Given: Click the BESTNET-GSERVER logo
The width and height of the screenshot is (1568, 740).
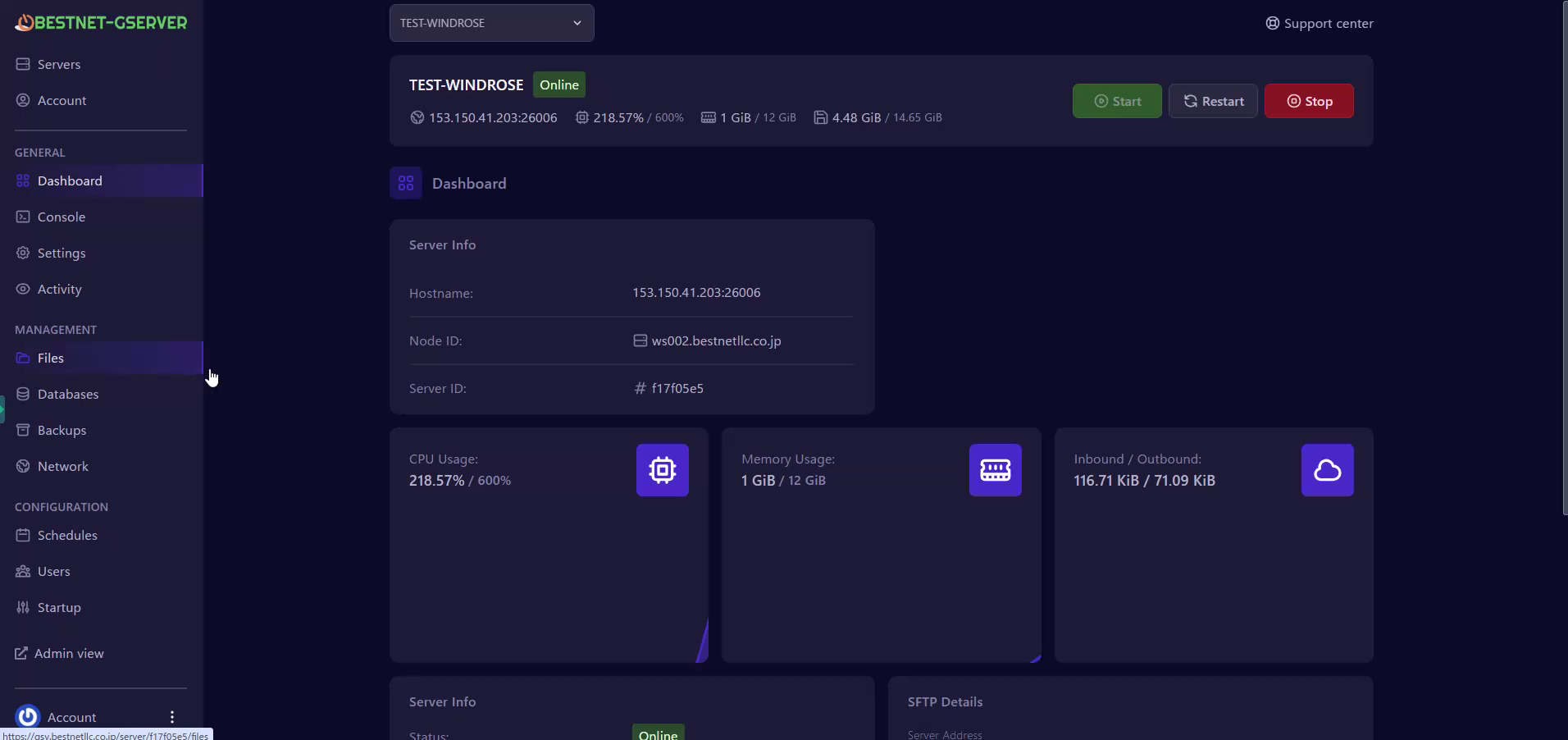Looking at the screenshot, I should [x=101, y=23].
